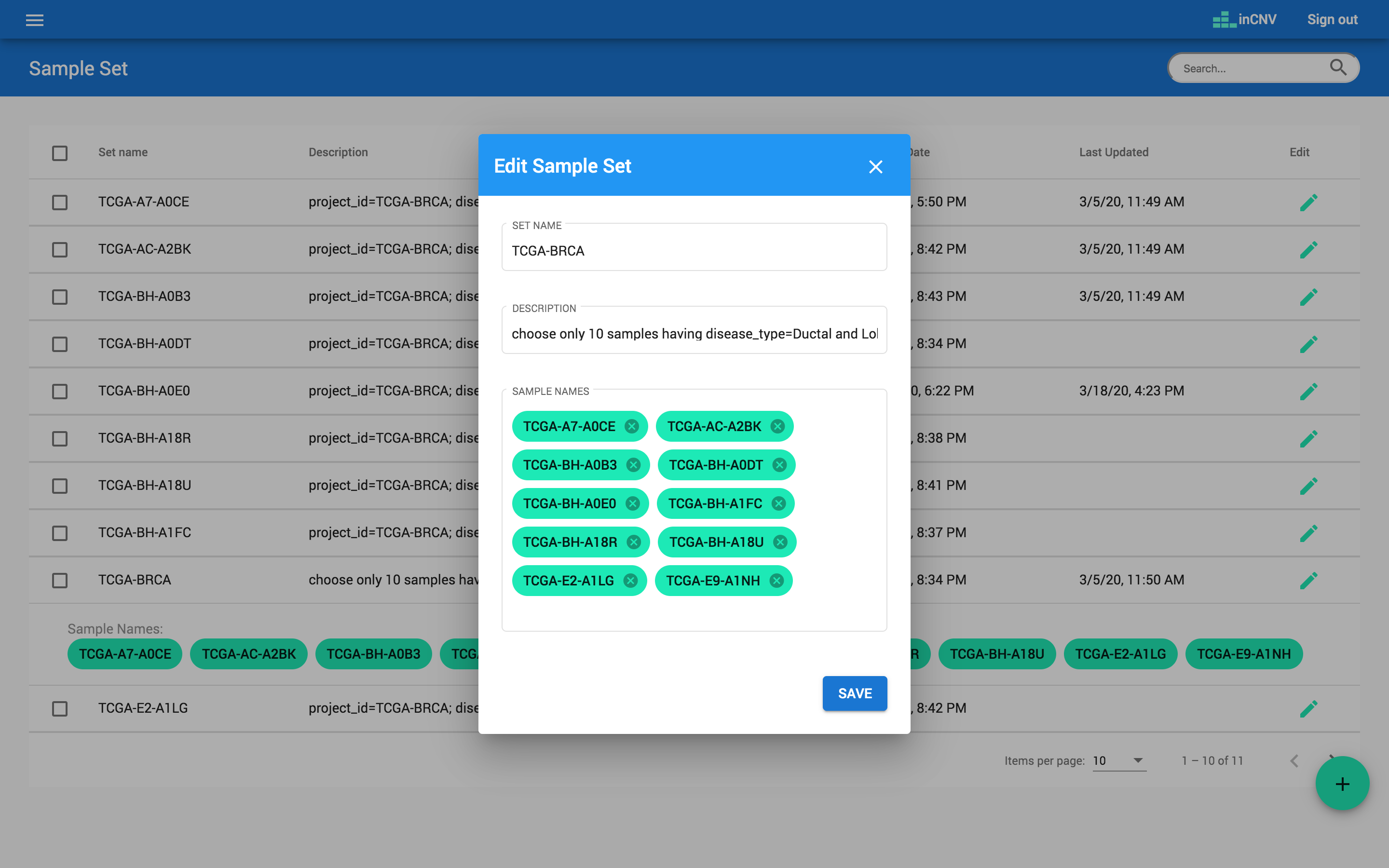1389x868 pixels.
Task: Open the hamburger navigation menu
Action: 34,20
